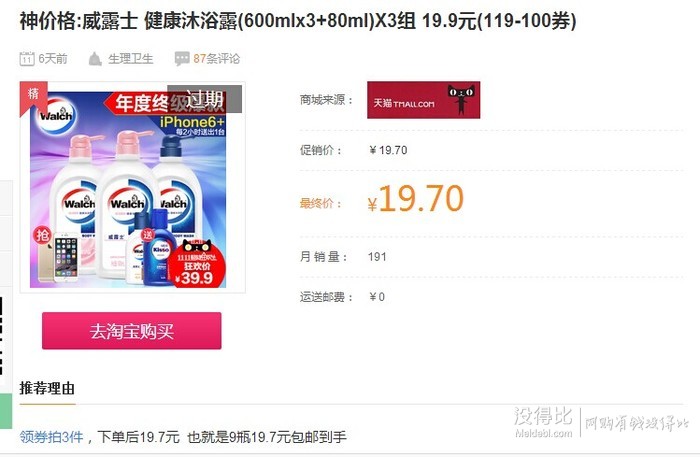
Task: Open the comments speech bubble icon
Action: (182, 58)
